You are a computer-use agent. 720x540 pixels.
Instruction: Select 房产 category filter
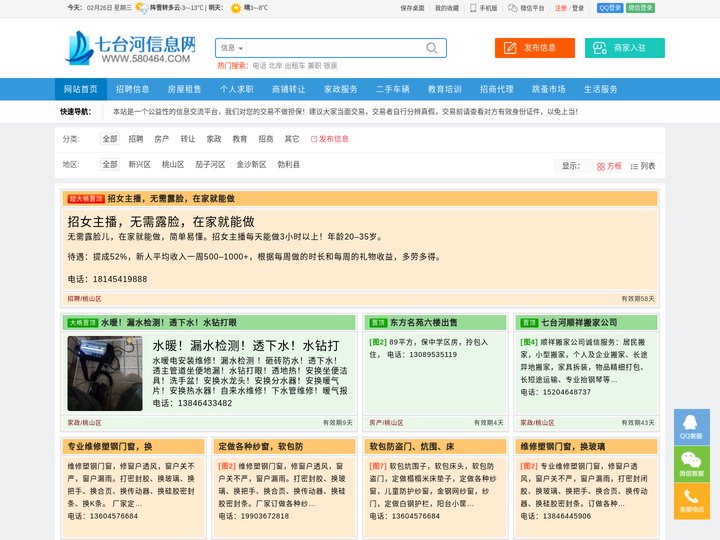coord(162,139)
